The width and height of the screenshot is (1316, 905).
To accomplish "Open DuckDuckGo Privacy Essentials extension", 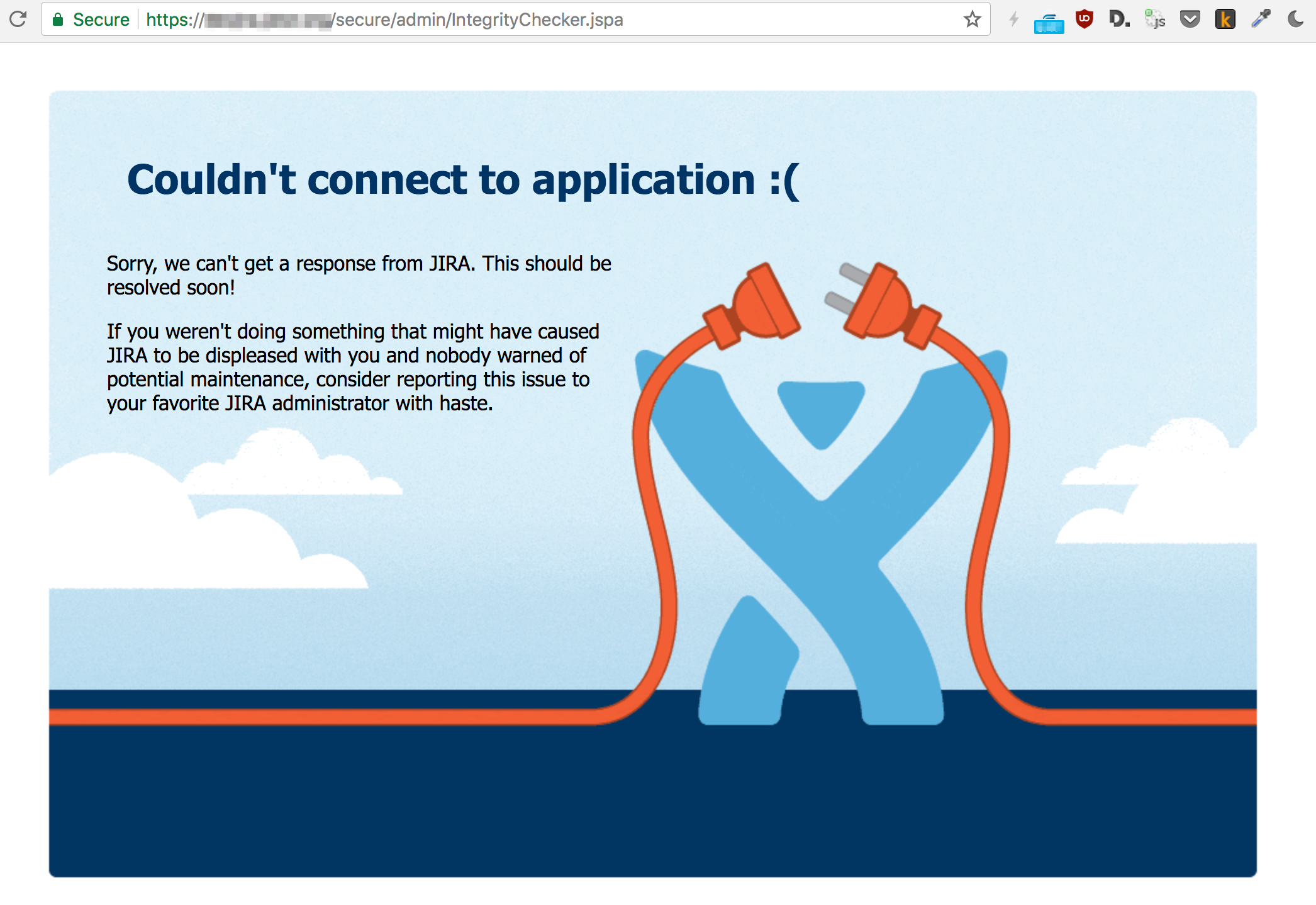I will click(x=1119, y=19).
